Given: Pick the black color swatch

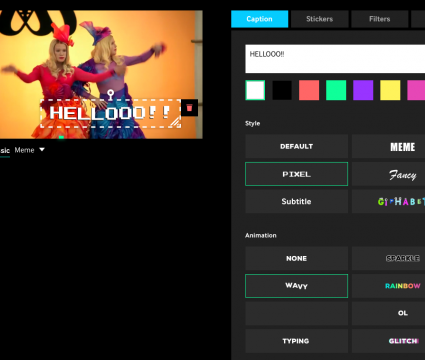Looking at the screenshot, I should tap(282, 90).
